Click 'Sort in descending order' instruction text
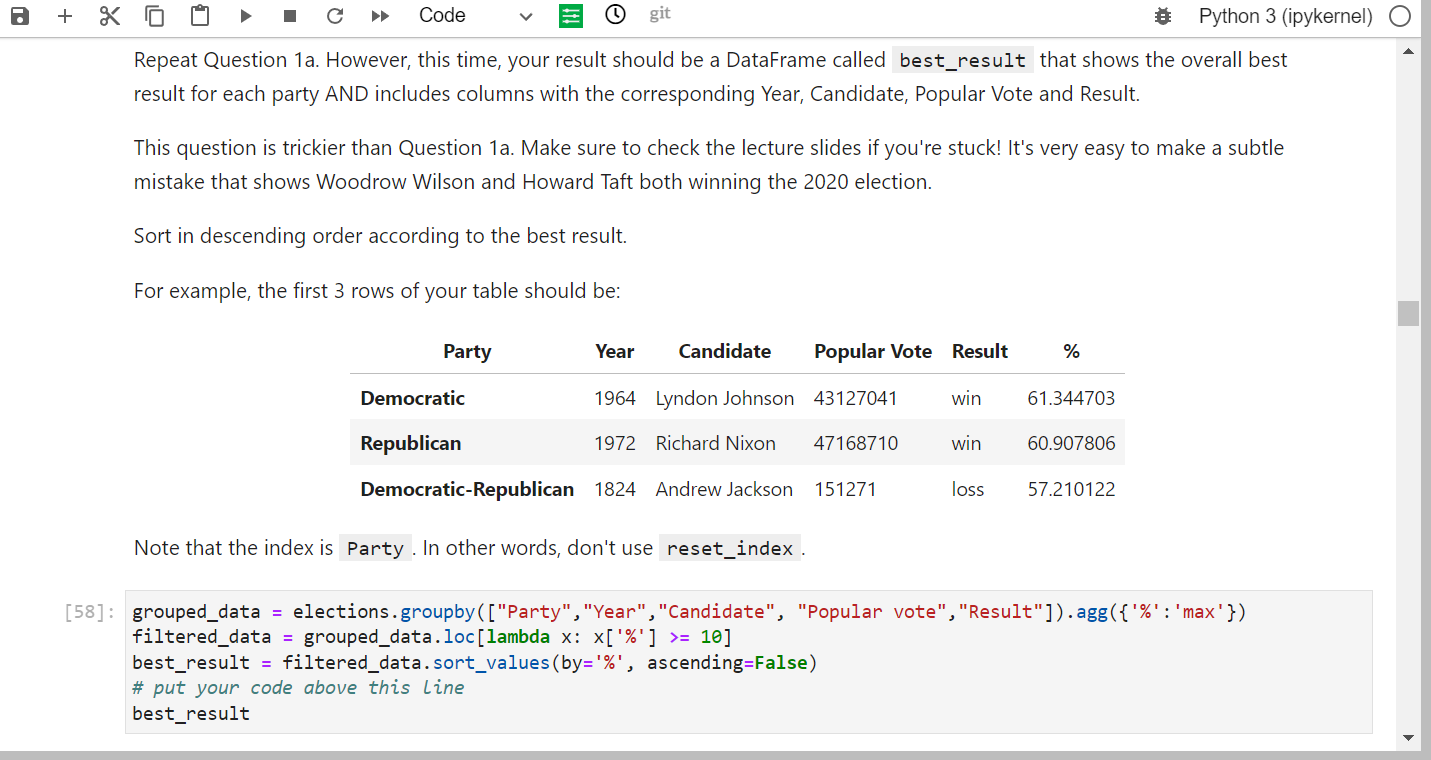This screenshot has width=1431, height=760. [380, 236]
